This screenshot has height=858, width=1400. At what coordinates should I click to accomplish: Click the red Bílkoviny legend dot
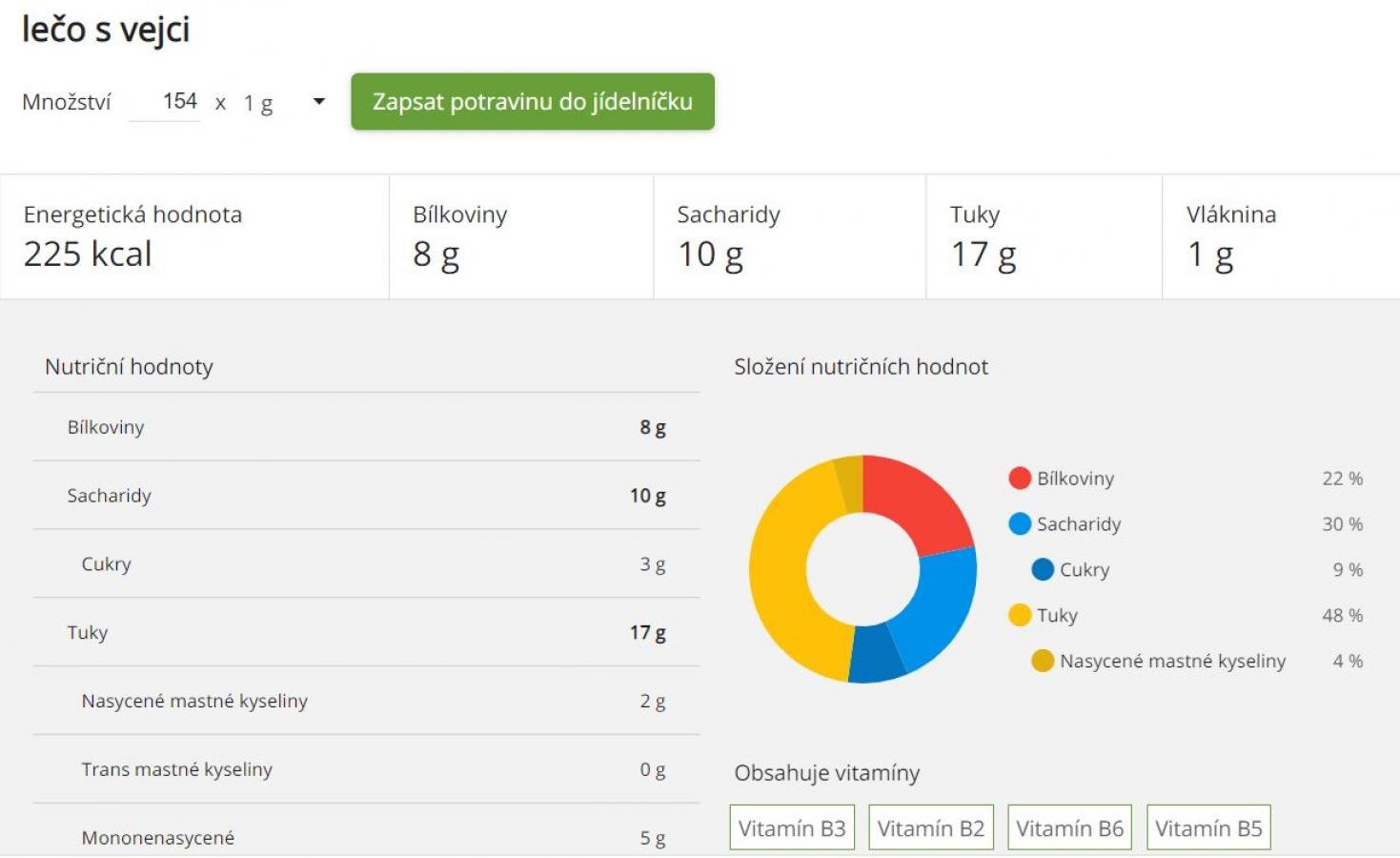[1019, 479]
